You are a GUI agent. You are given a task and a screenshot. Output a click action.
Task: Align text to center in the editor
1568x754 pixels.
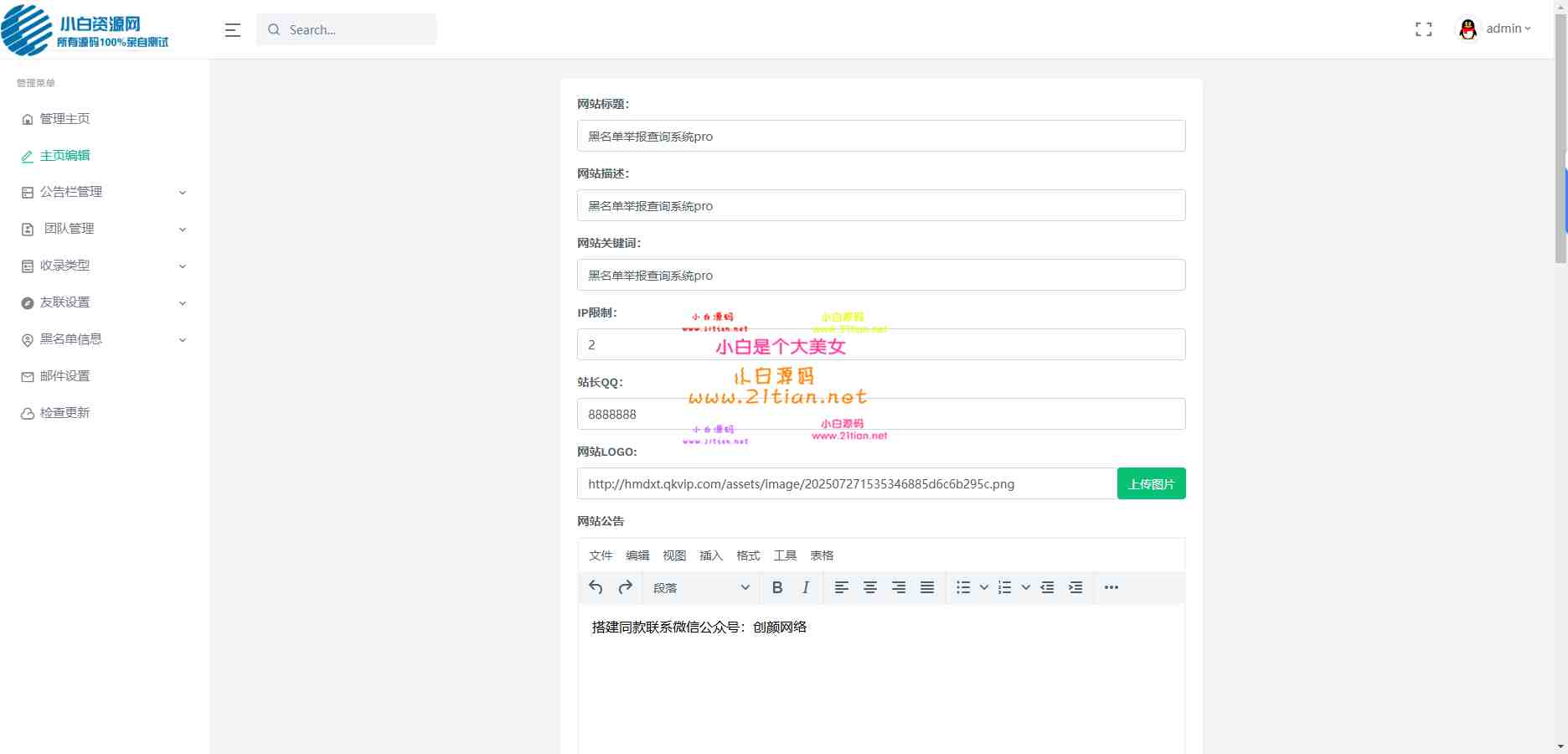870,587
